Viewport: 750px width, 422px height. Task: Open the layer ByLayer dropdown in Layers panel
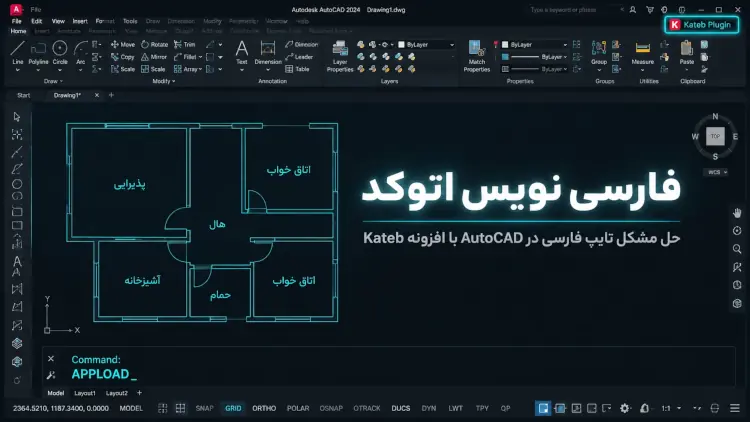[x=426, y=44]
